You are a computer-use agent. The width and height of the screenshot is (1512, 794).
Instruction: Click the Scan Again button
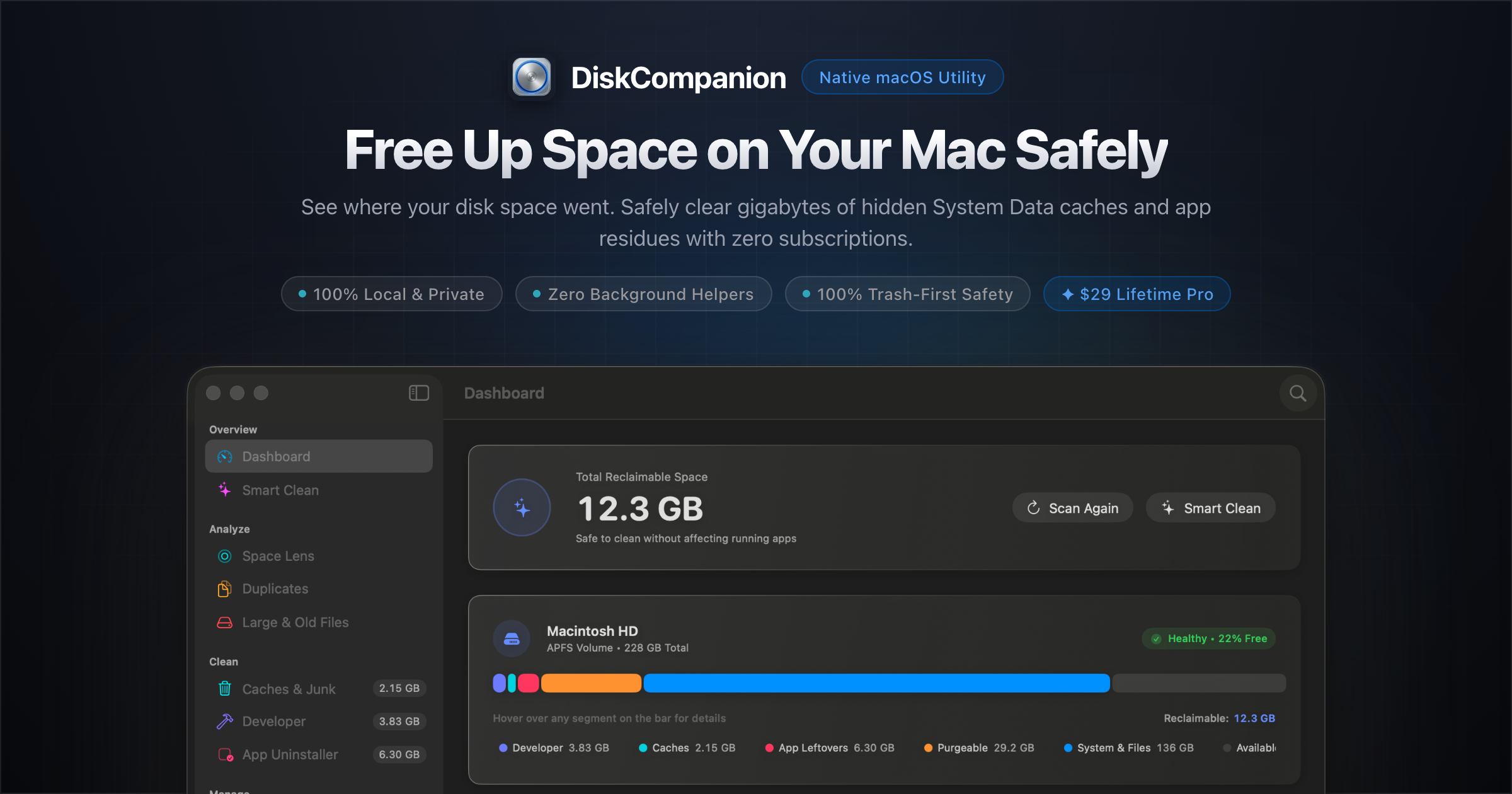pyautogui.click(x=1072, y=508)
